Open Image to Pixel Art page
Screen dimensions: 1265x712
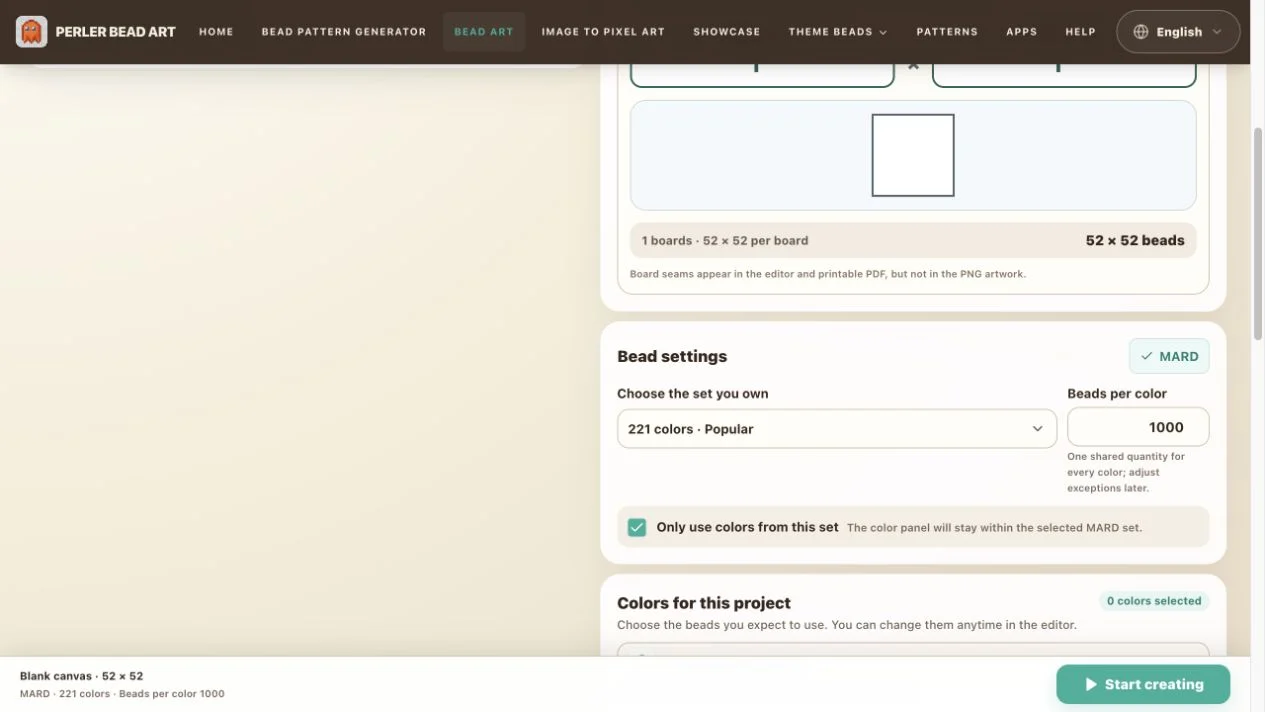click(x=603, y=32)
